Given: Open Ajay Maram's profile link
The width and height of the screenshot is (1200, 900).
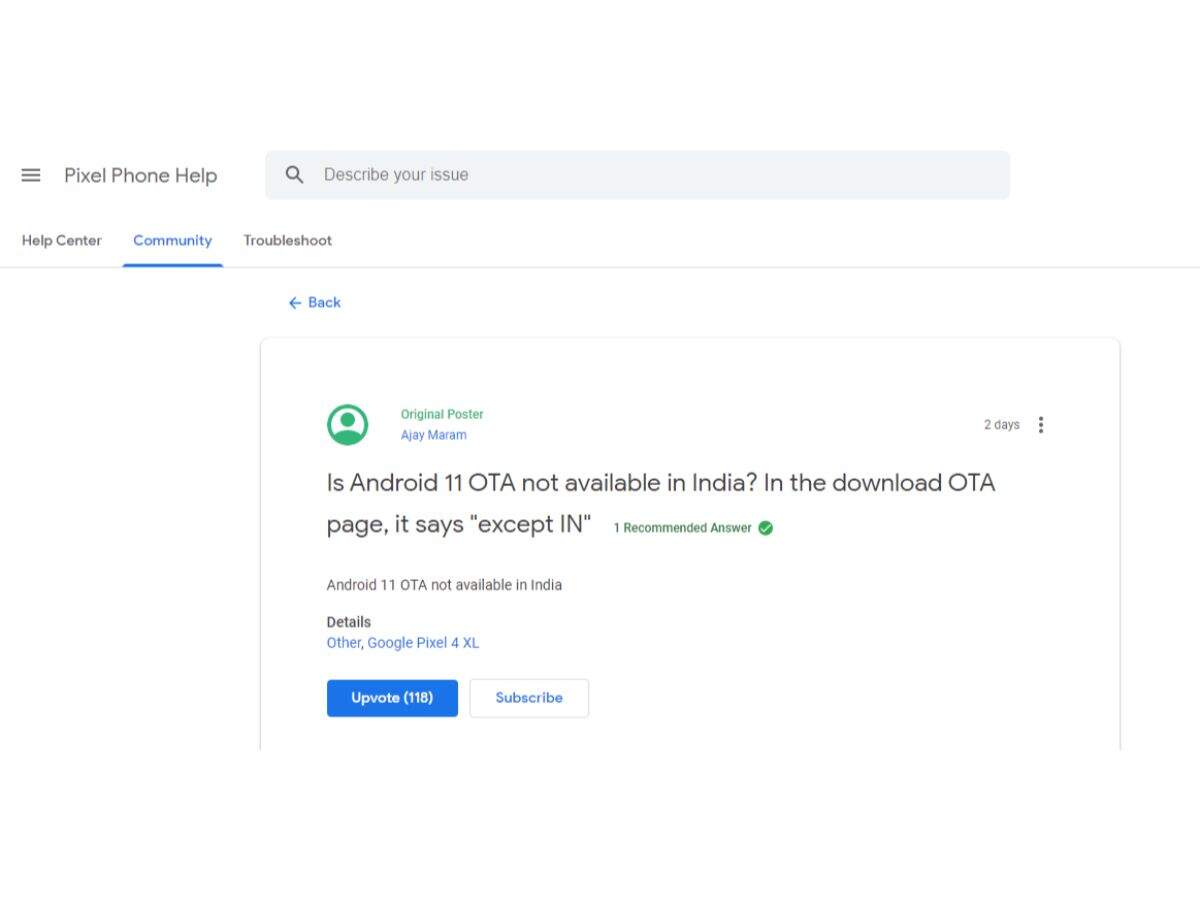Looking at the screenshot, I should coord(434,435).
